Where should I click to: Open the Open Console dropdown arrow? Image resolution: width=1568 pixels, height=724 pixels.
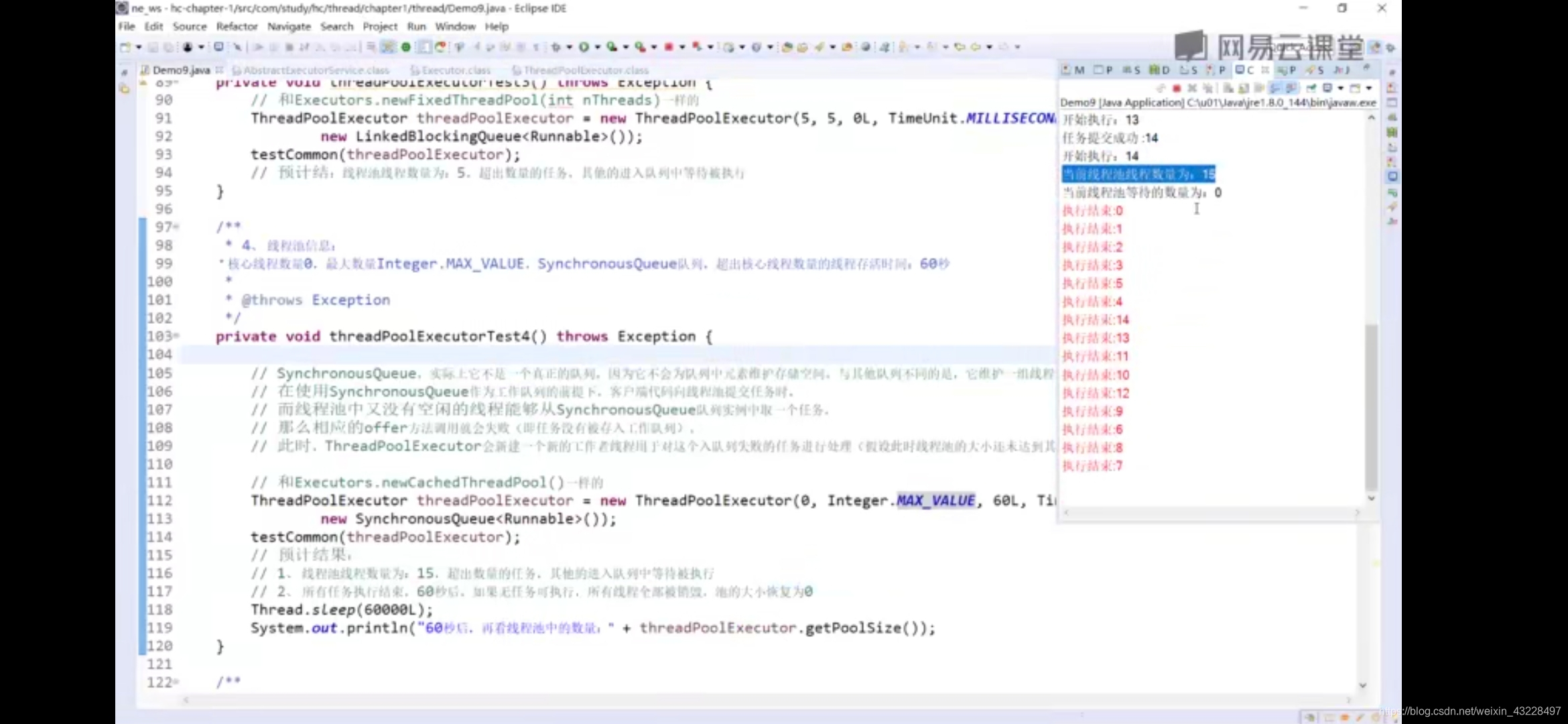pyautogui.click(x=1369, y=88)
